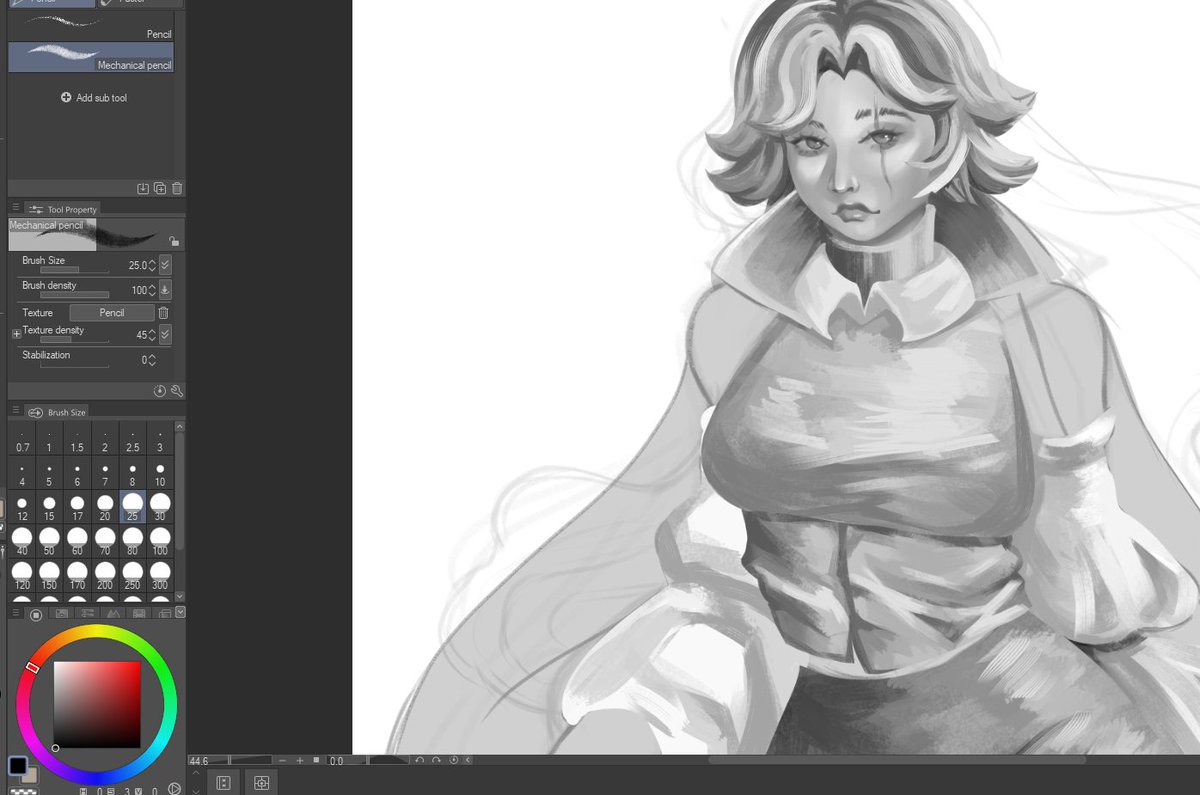Select brush size preset 5
This screenshot has height=795, width=1200.
pos(49,474)
